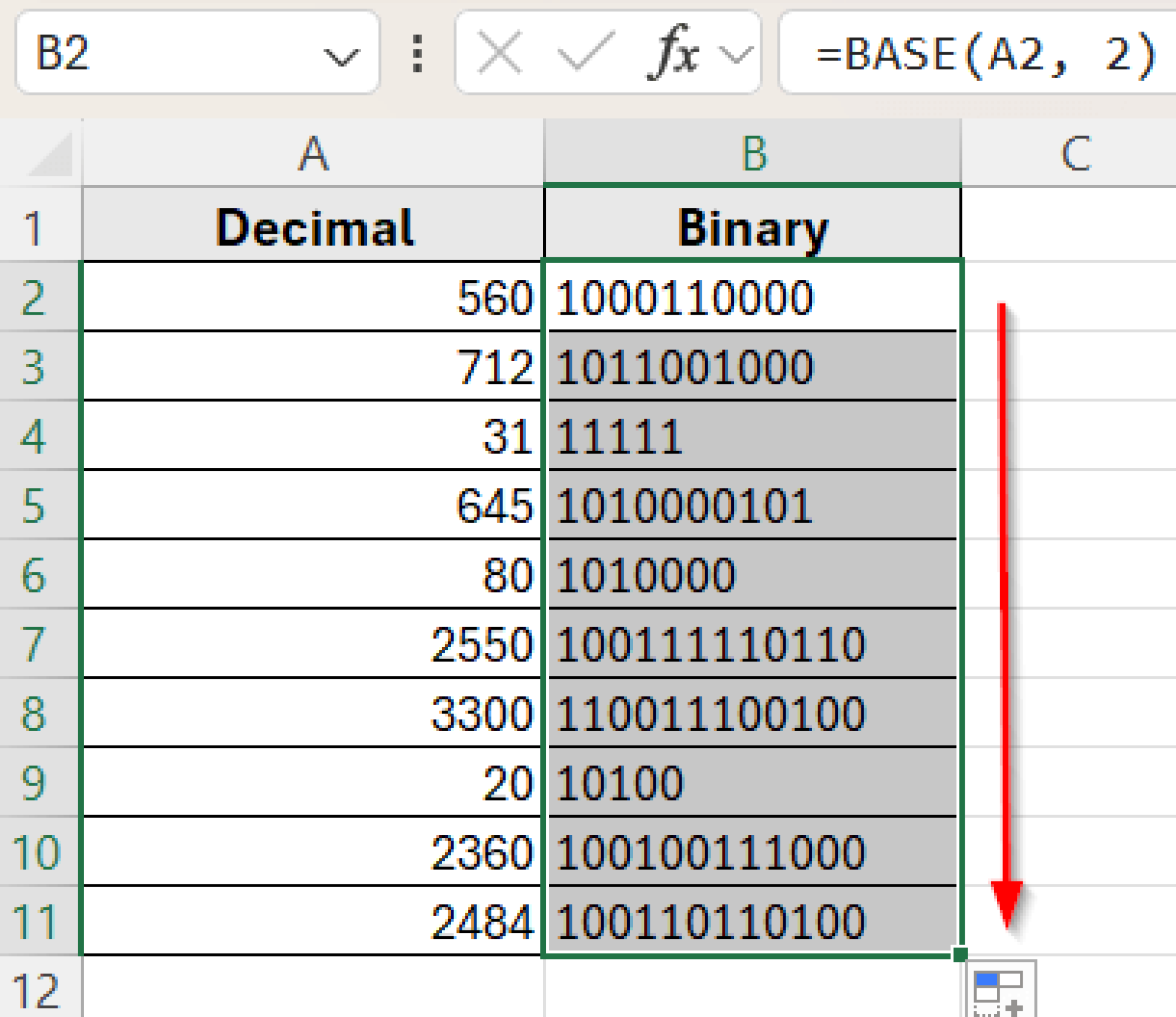
Task: Open the Name Box dropdown
Action: coord(340,55)
